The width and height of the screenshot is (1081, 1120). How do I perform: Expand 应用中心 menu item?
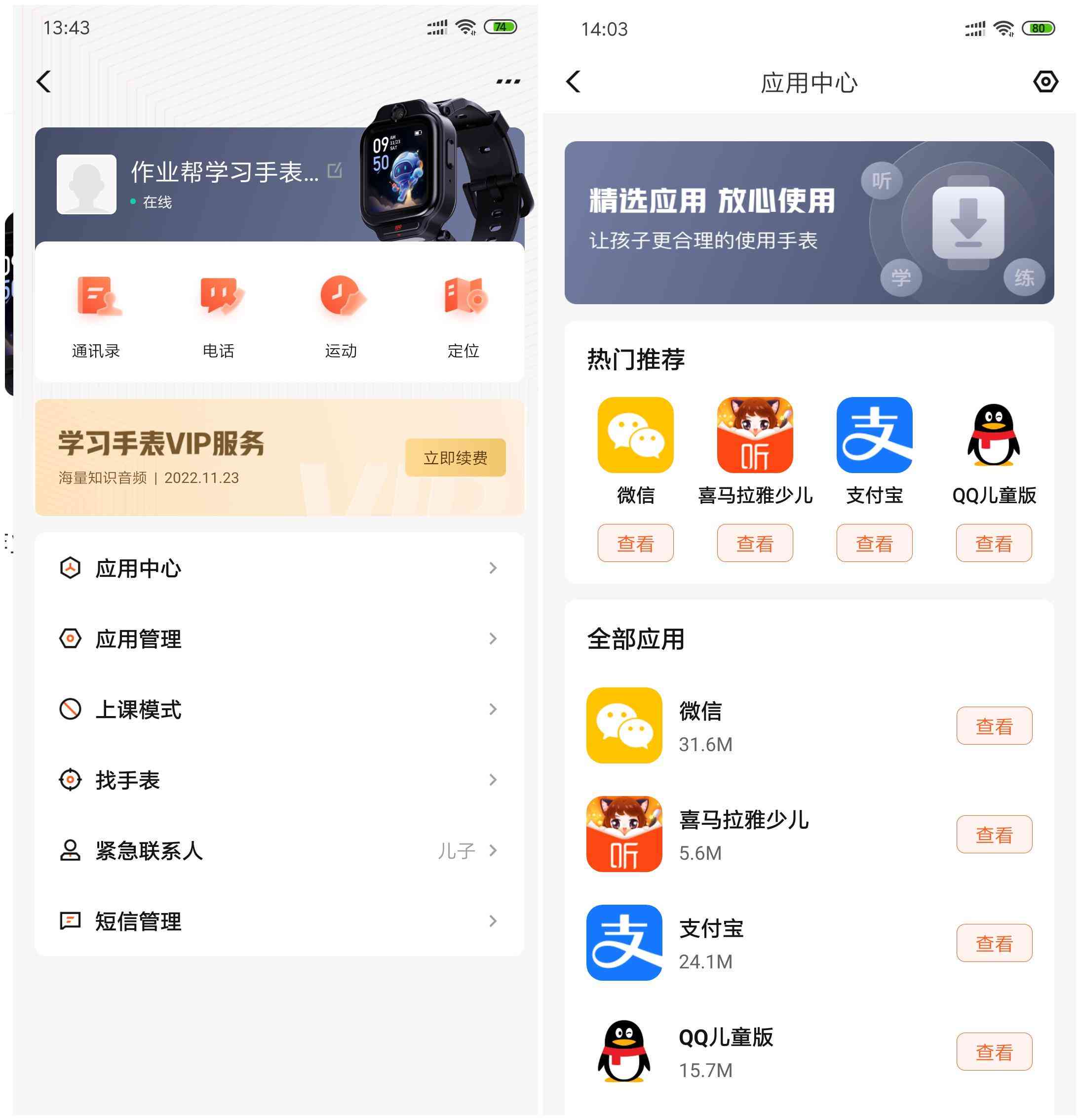tap(271, 568)
